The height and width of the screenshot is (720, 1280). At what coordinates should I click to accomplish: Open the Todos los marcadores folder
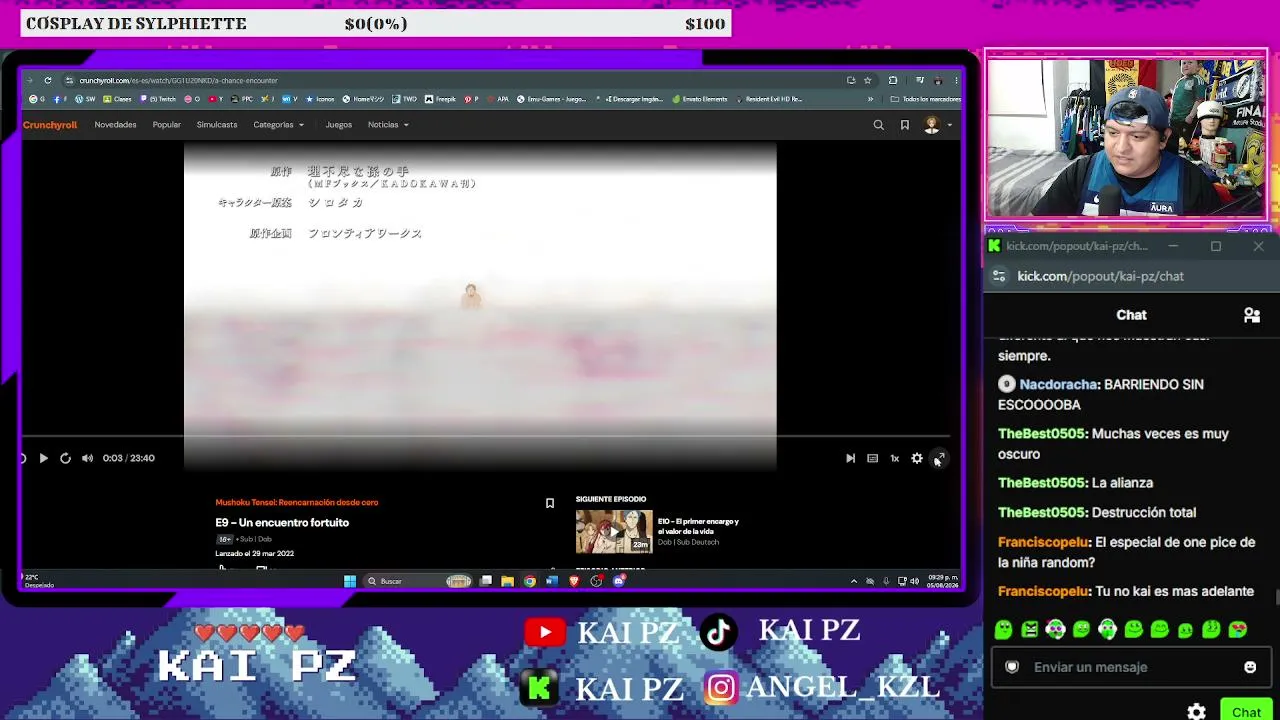coord(926,99)
